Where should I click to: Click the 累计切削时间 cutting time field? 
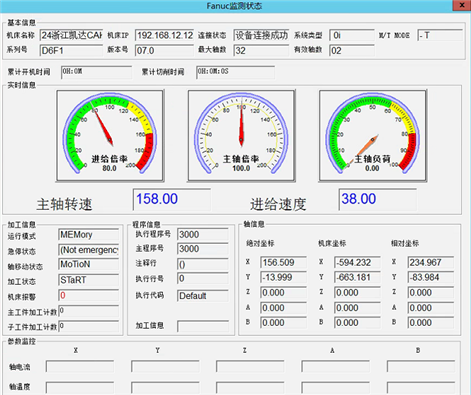click(x=236, y=72)
